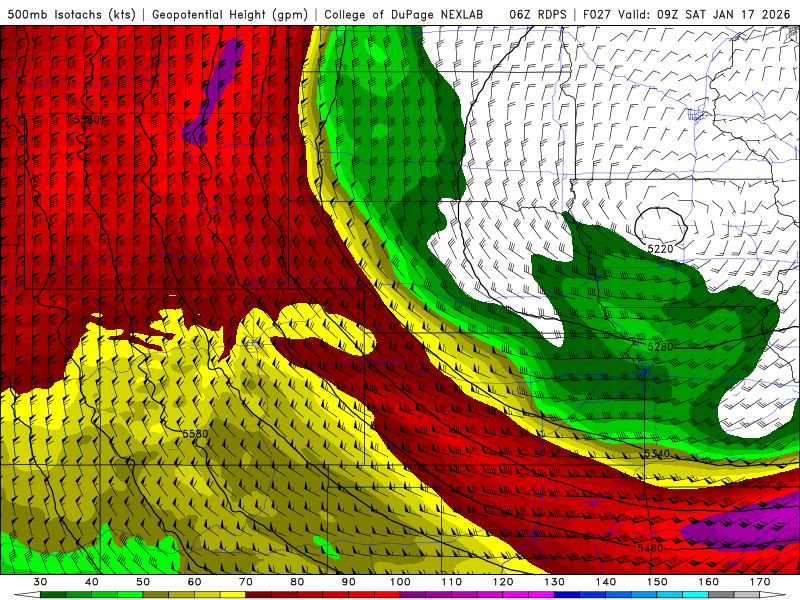This screenshot has width=800, height=600.
Task: Click the colorbar value 50
Action: coord(143,582)
